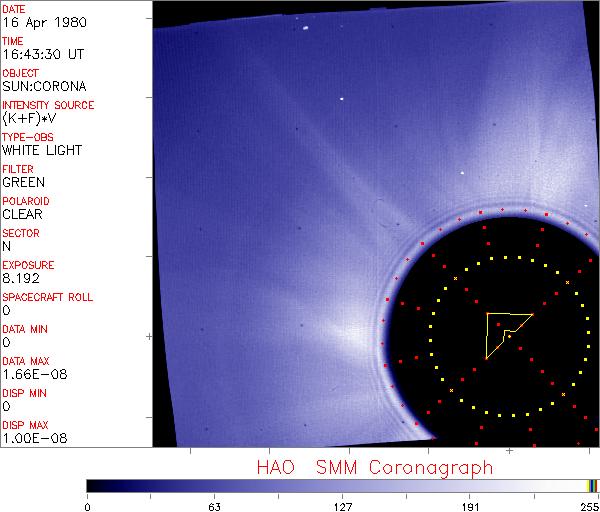Click the "HAO SMM Coronagraph" title
This screenshot has height=512, width=600.
tap(375, 467)
